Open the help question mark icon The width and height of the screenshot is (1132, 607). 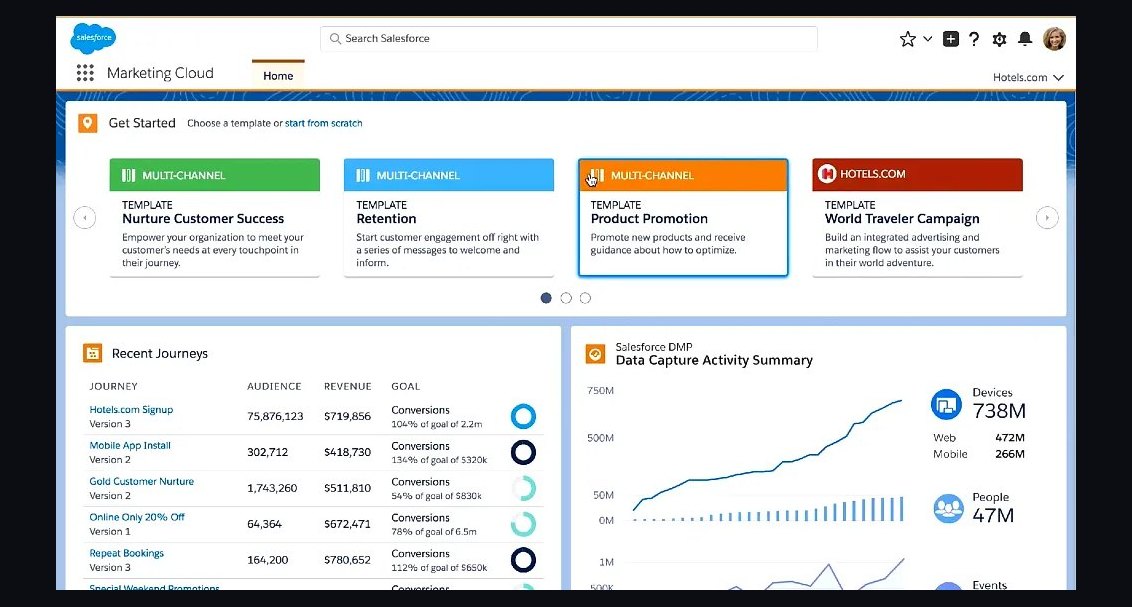974,39
